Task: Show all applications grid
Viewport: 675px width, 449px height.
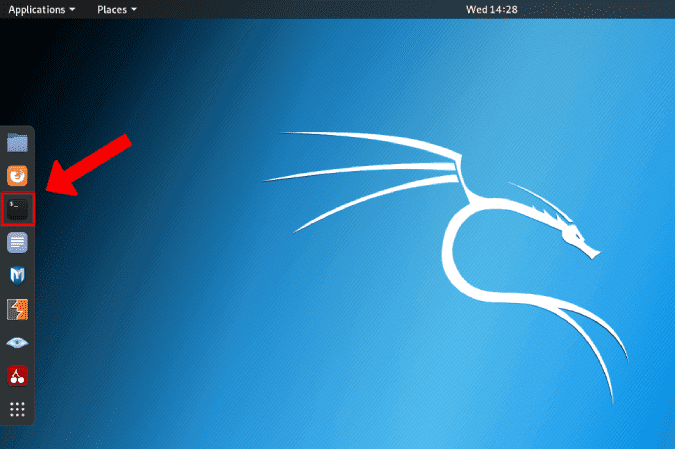Action: [17, 409]
